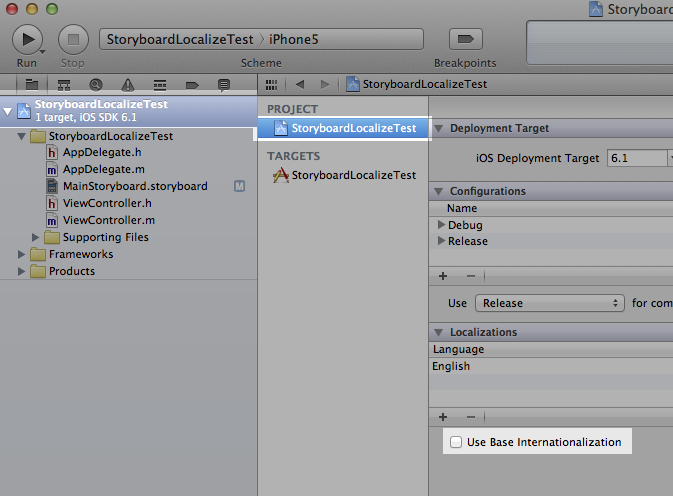Collapse the Localizations section
673x496 pixels.
click(439, 333)
